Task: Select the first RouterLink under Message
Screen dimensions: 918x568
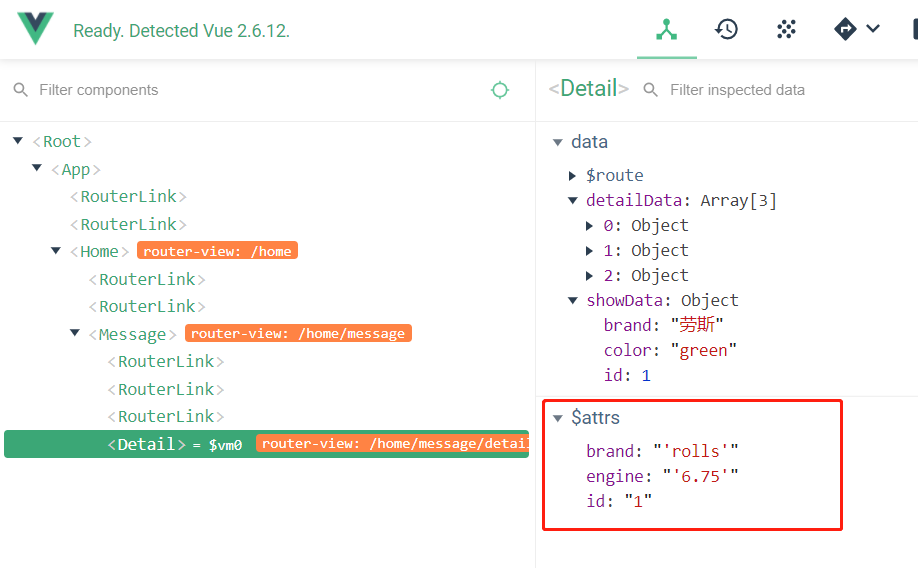Action: [x=166, y=362]
